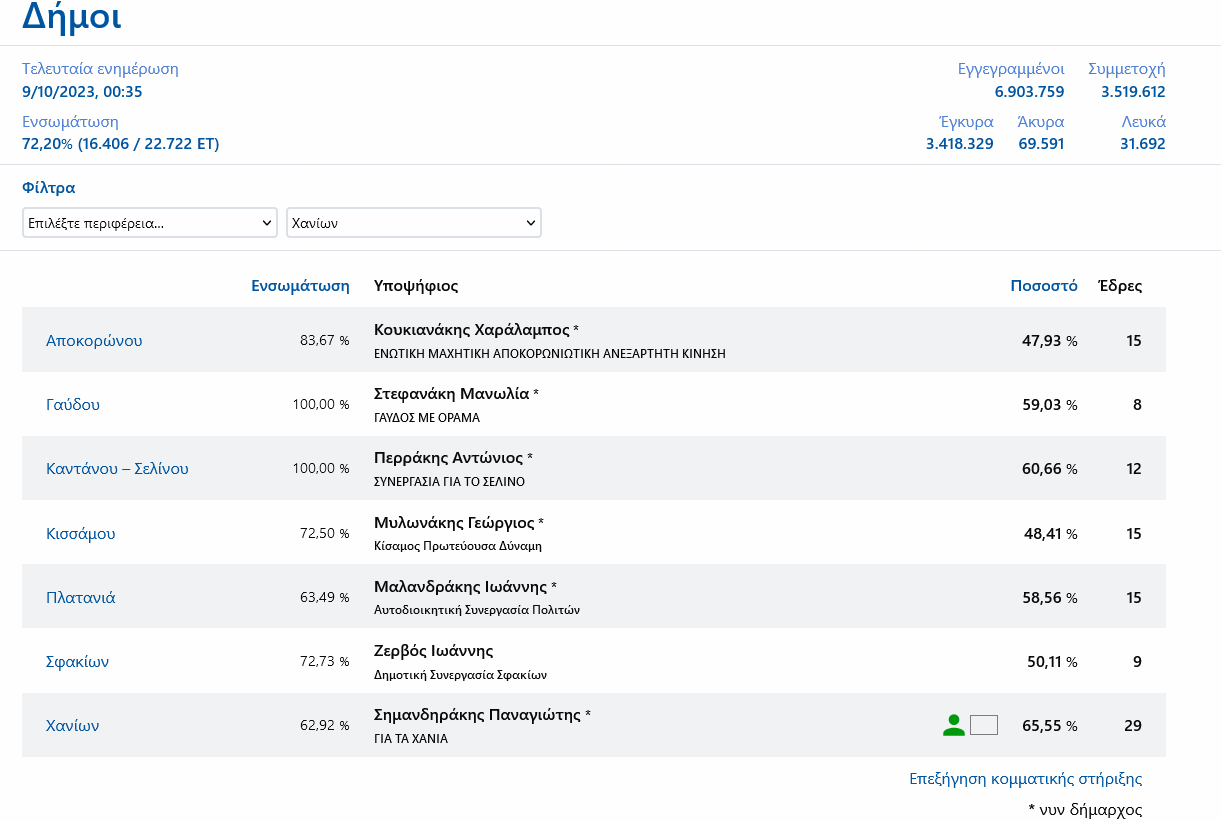The height and width of the screenshot is (821, 1221).
Task: Go to Κισσάμου municipality page
Action: tap(81, 534)
